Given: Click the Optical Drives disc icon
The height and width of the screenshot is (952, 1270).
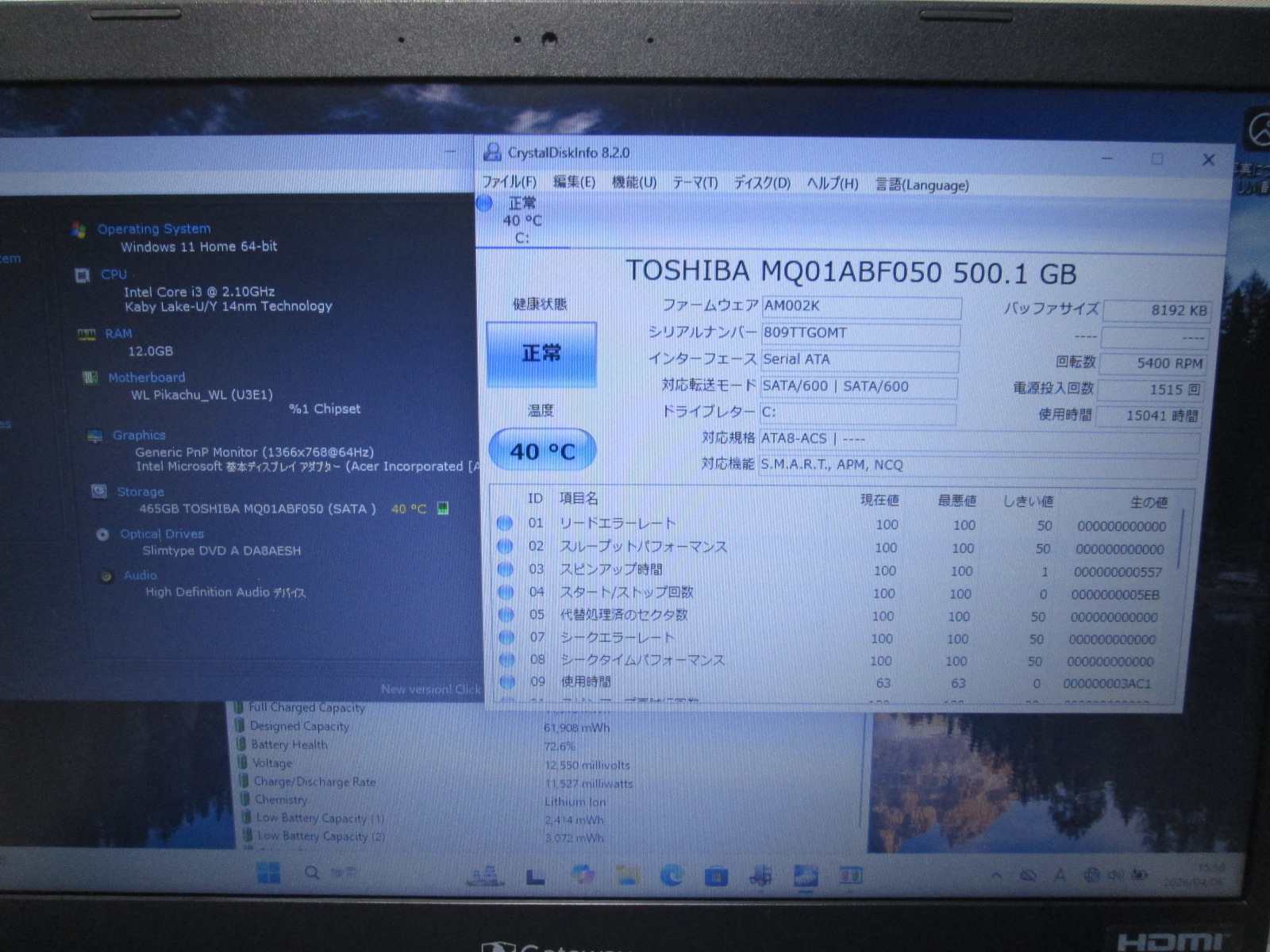Looking at the screenshot, I should point(102,535).
